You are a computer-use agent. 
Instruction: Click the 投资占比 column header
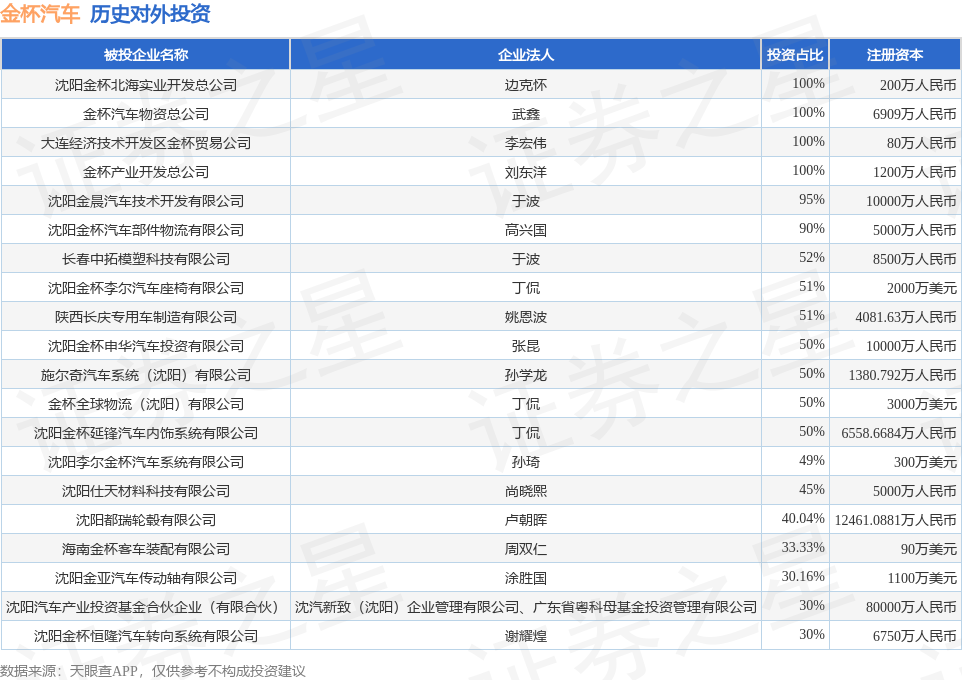coord(795,55)
